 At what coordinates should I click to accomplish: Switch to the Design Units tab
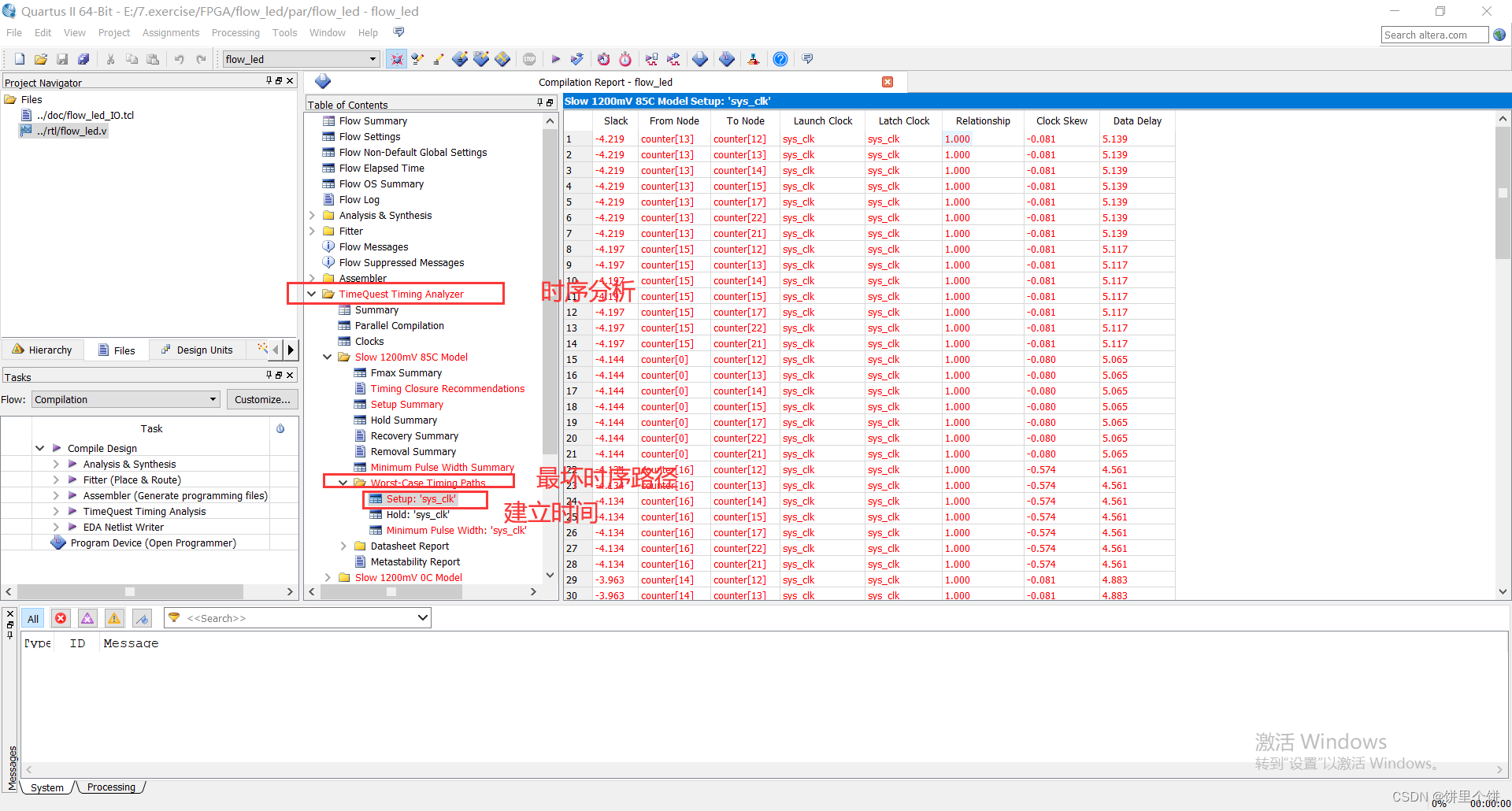pos(197,350)
